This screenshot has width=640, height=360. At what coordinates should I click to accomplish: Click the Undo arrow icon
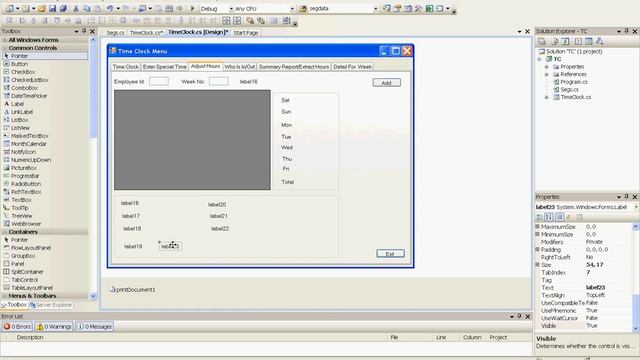110,8
